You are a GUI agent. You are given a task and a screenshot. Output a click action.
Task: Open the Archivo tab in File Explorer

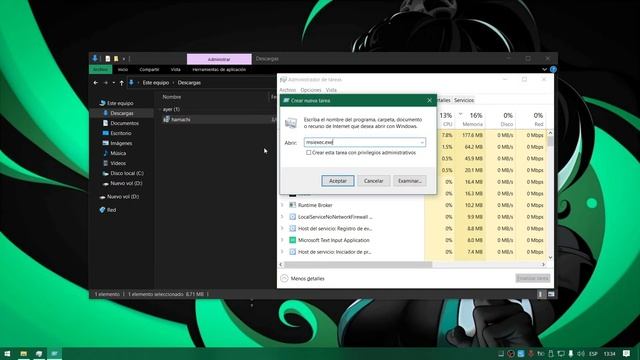pyautogui.click(x=100, y=69)
